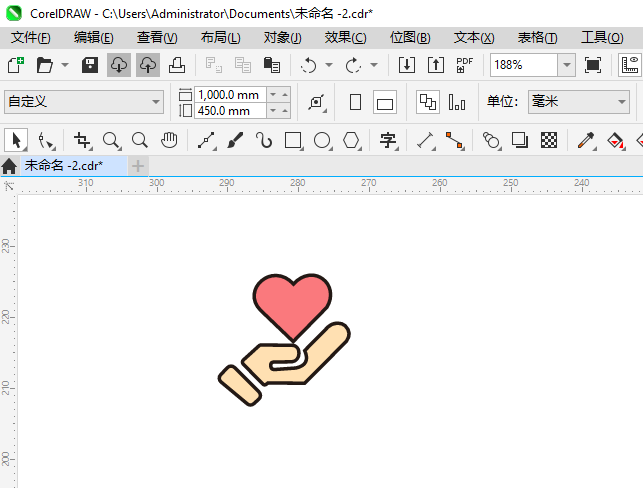This screenshot has width=643, height=488.
Task: Click the Cut icon in the toolbar
Action: (214, 65)
